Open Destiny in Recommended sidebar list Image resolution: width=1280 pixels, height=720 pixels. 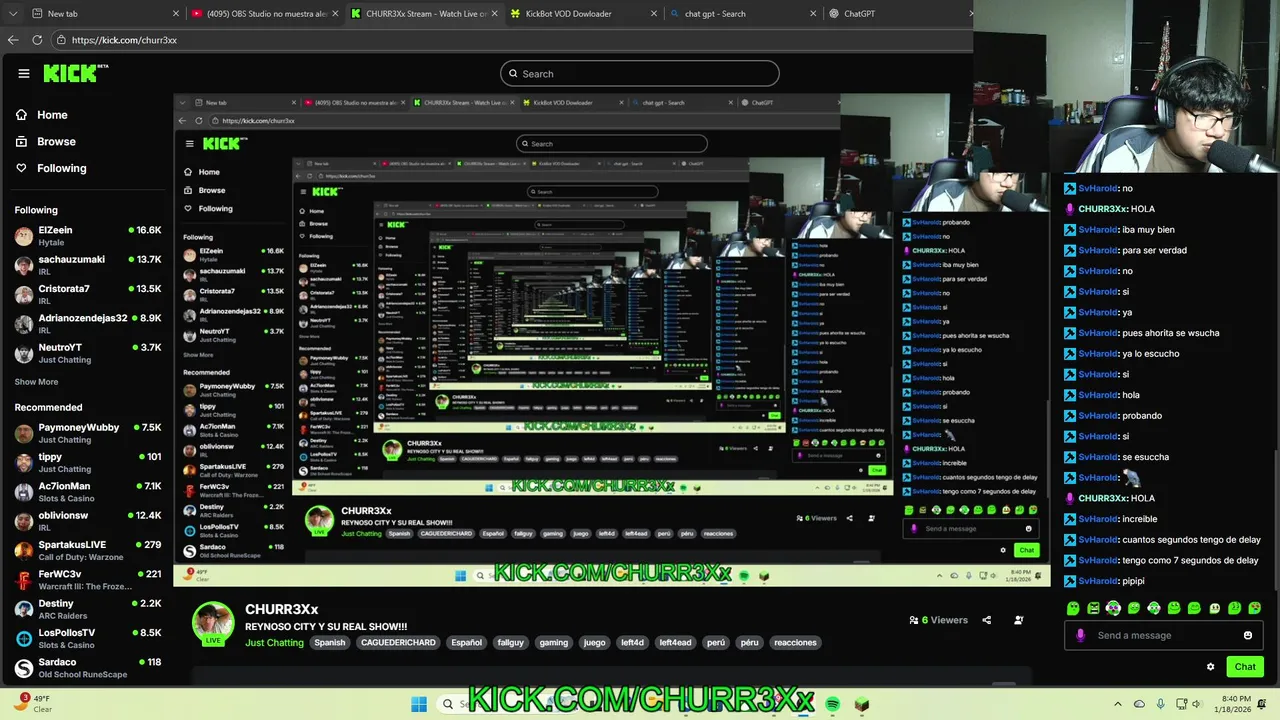point(88,609)
